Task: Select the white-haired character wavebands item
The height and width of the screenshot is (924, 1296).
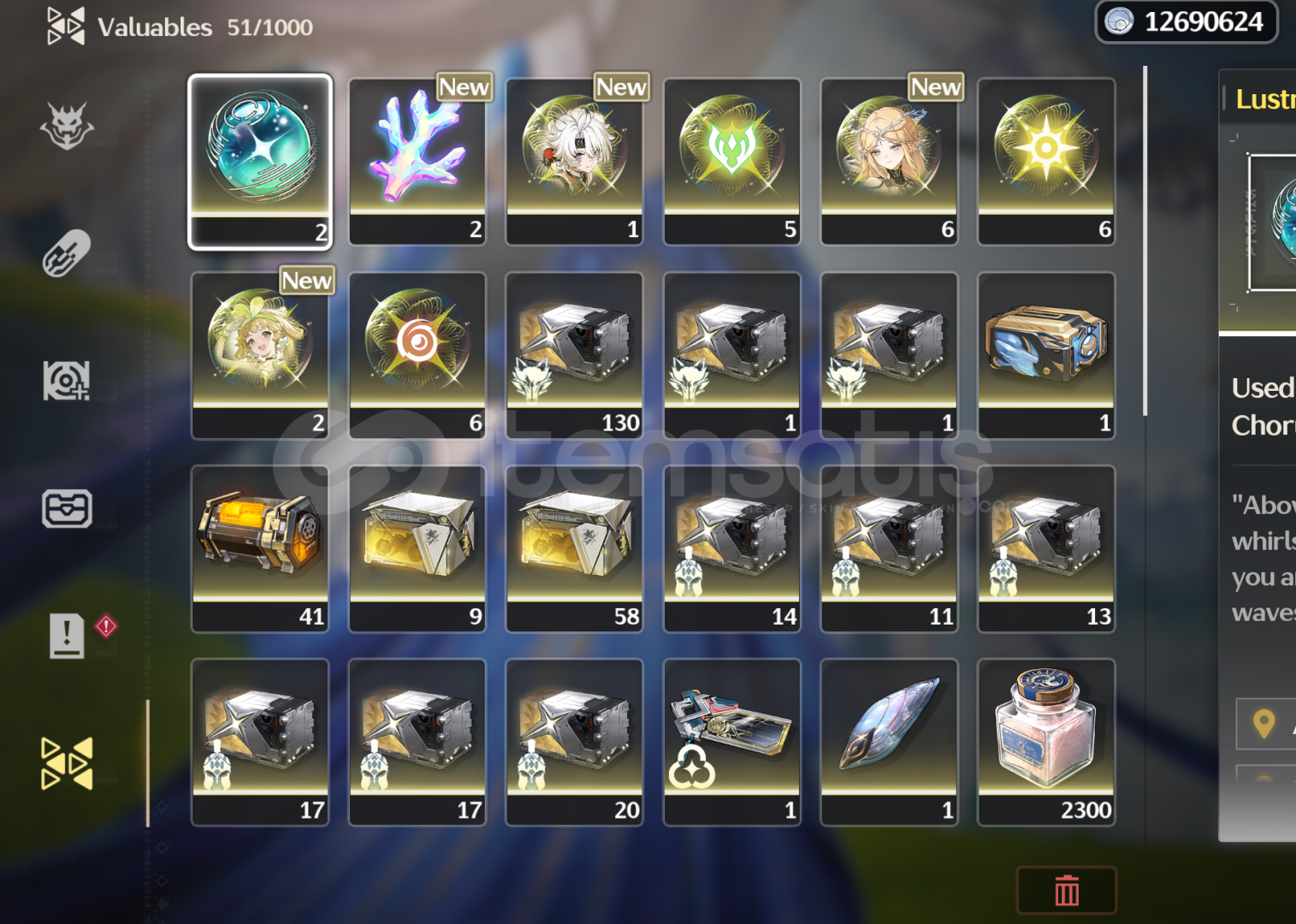Action: [575, 162]
